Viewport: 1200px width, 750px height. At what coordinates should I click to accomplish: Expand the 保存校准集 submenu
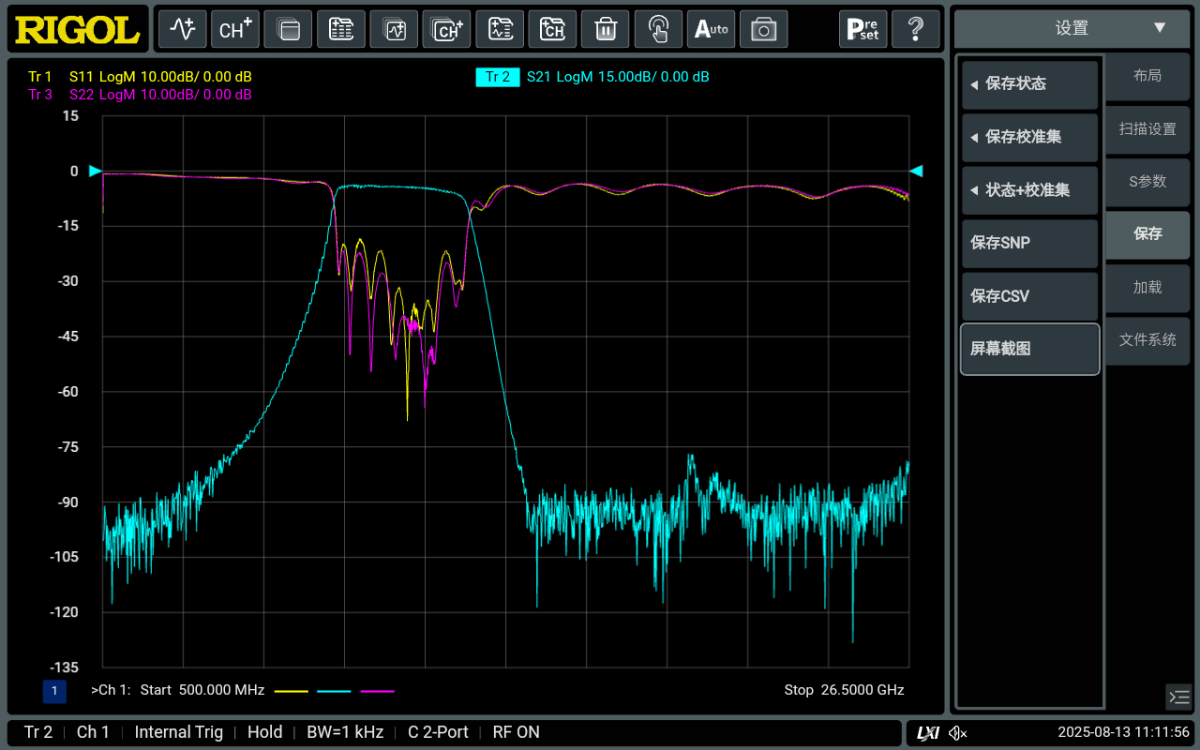click(1029, 138)
